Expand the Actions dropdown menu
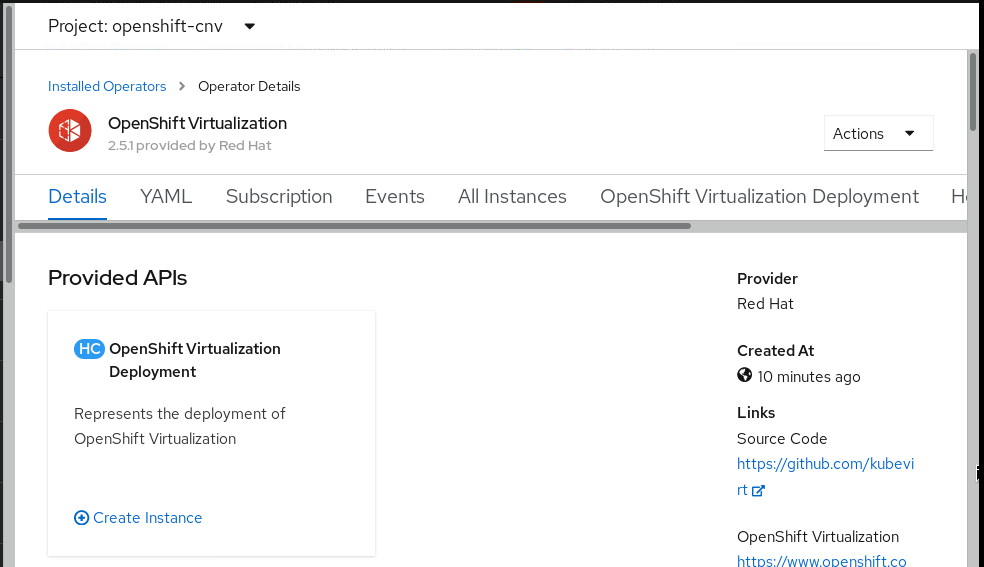Screen dimensions: 984x567 pyautogui.click(x=877, y=134)
